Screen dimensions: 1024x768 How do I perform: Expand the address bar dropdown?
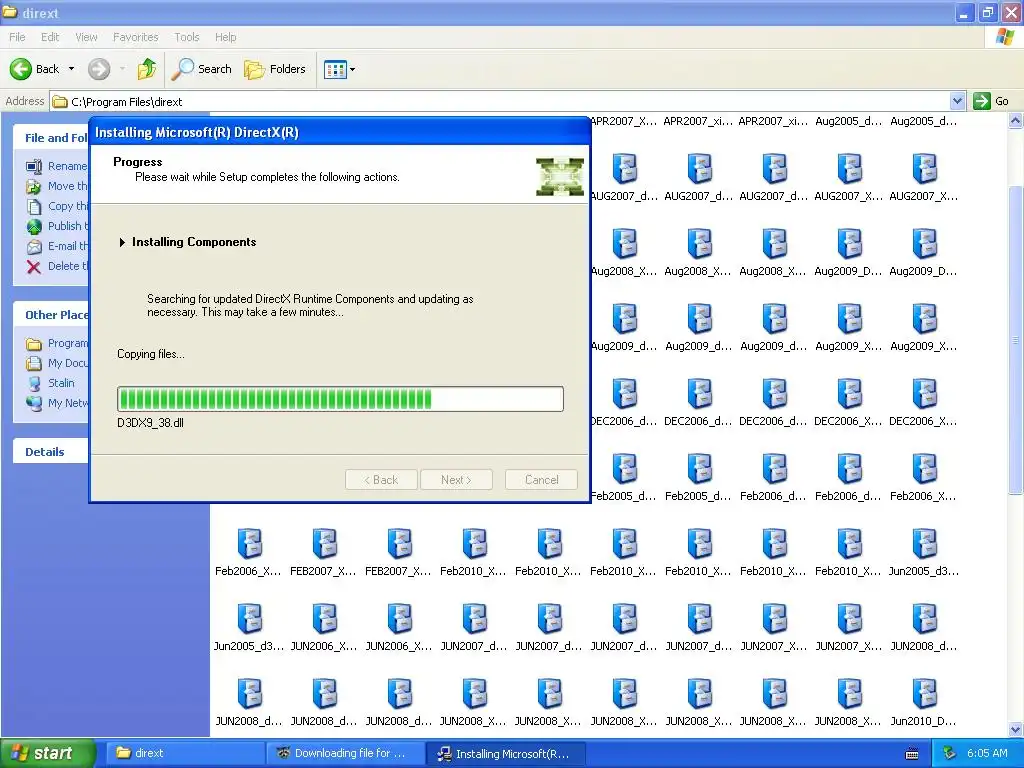pos(957,101)
